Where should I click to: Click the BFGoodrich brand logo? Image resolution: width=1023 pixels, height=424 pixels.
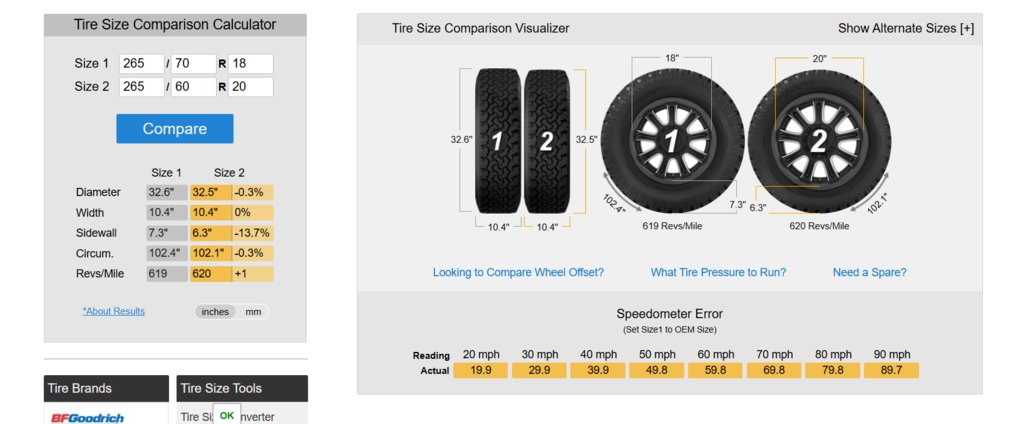pyautogui.click(x=87, y=417)
